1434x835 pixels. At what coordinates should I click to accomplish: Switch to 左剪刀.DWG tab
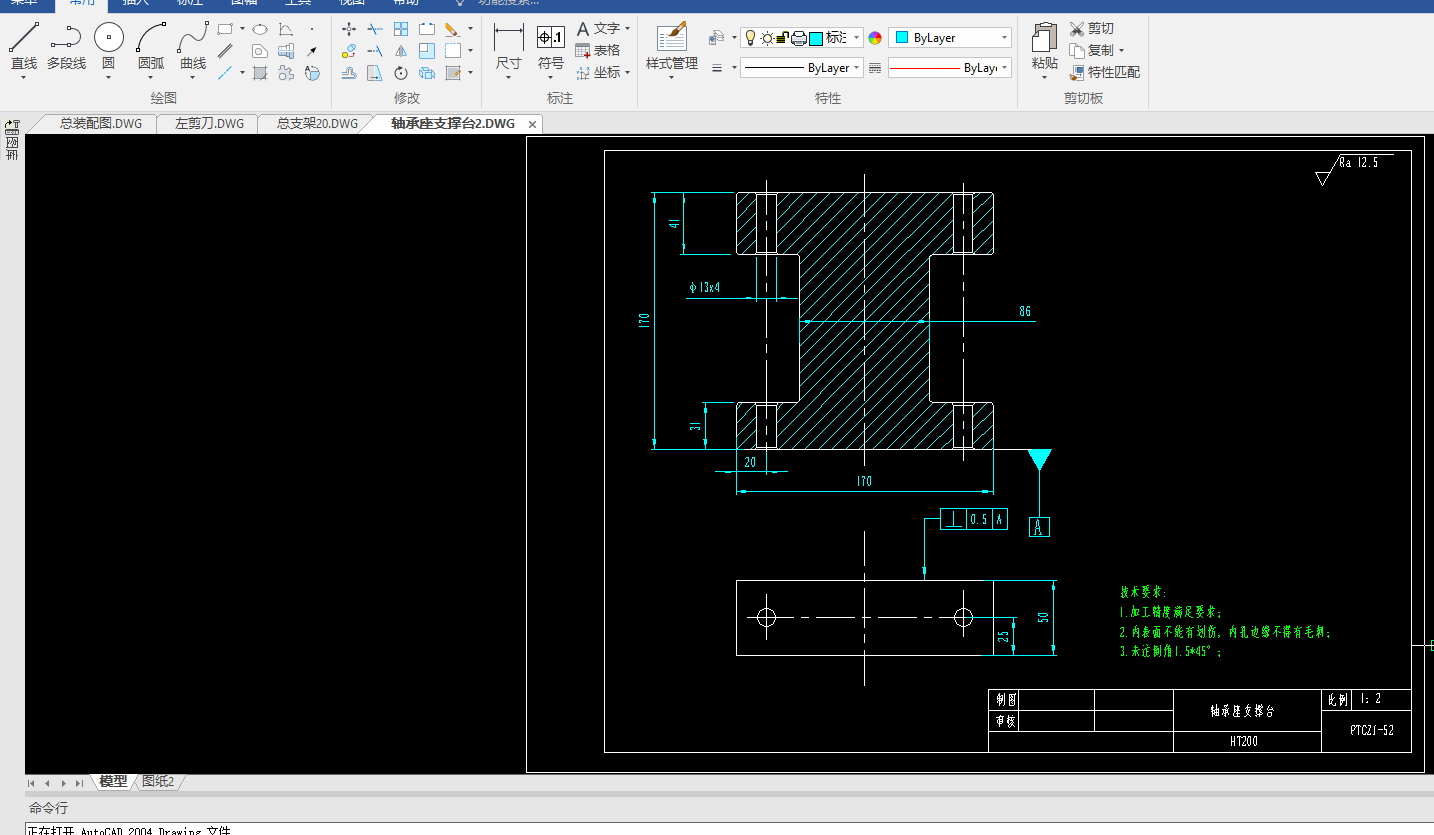point(210,124)
